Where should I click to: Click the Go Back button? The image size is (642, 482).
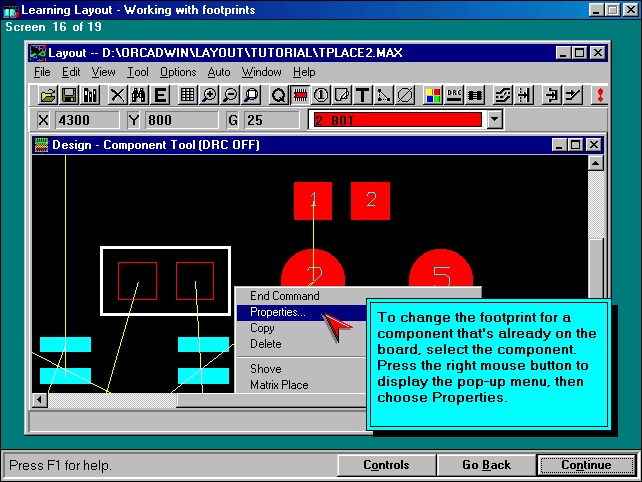486,465
